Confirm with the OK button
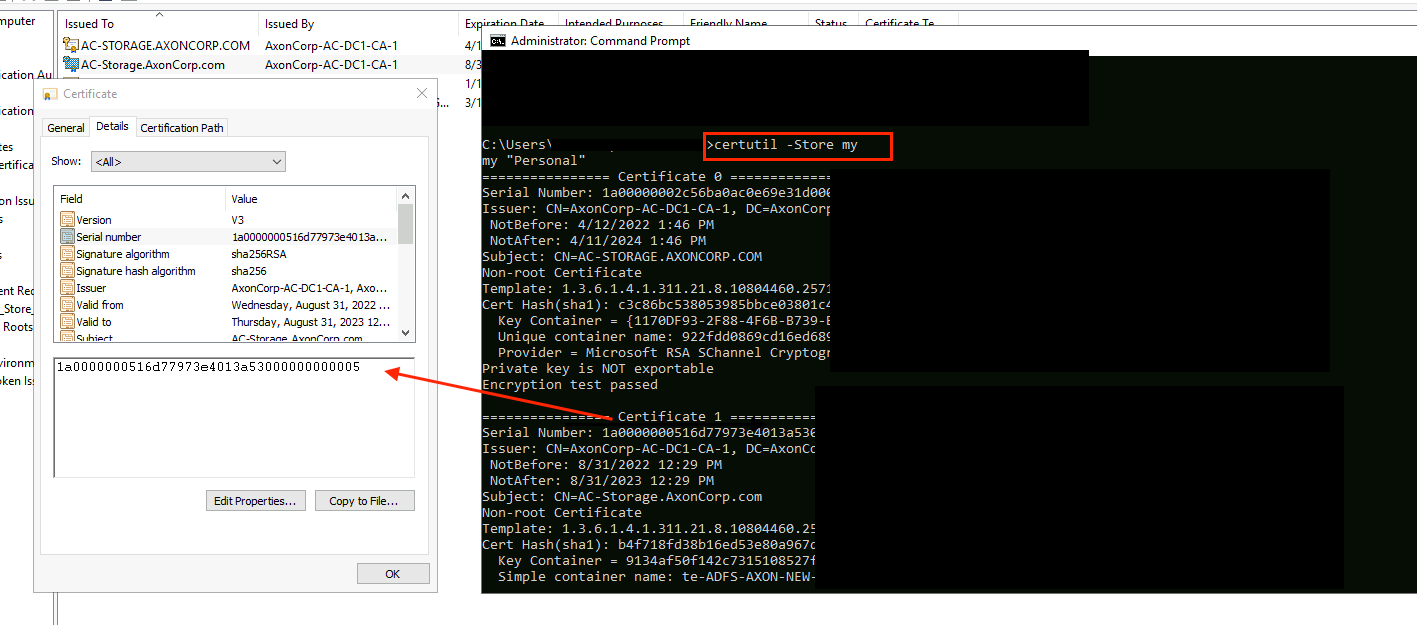 click(392, 573)
